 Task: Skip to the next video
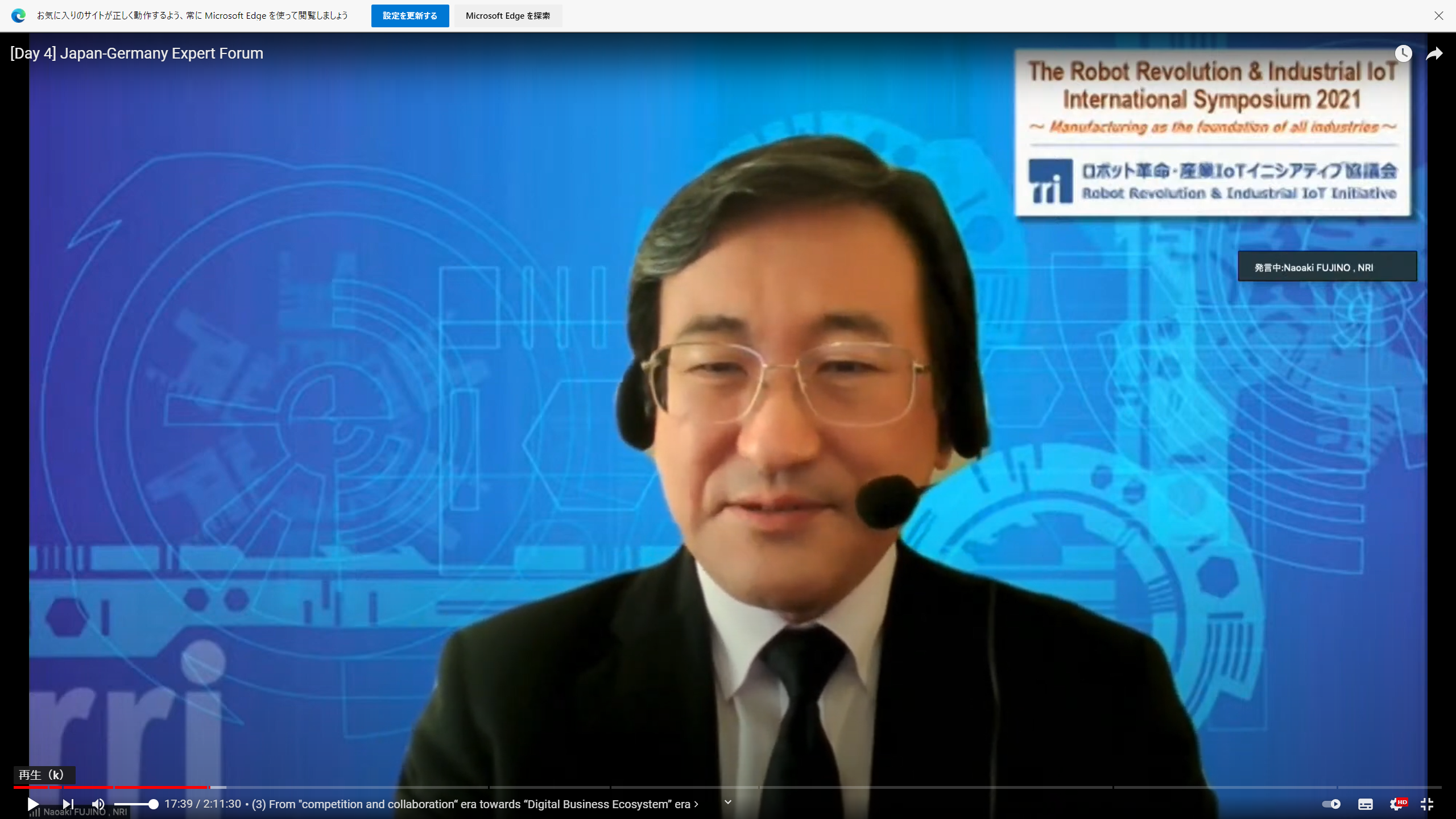pyautogui.click(x=68, y=804)
